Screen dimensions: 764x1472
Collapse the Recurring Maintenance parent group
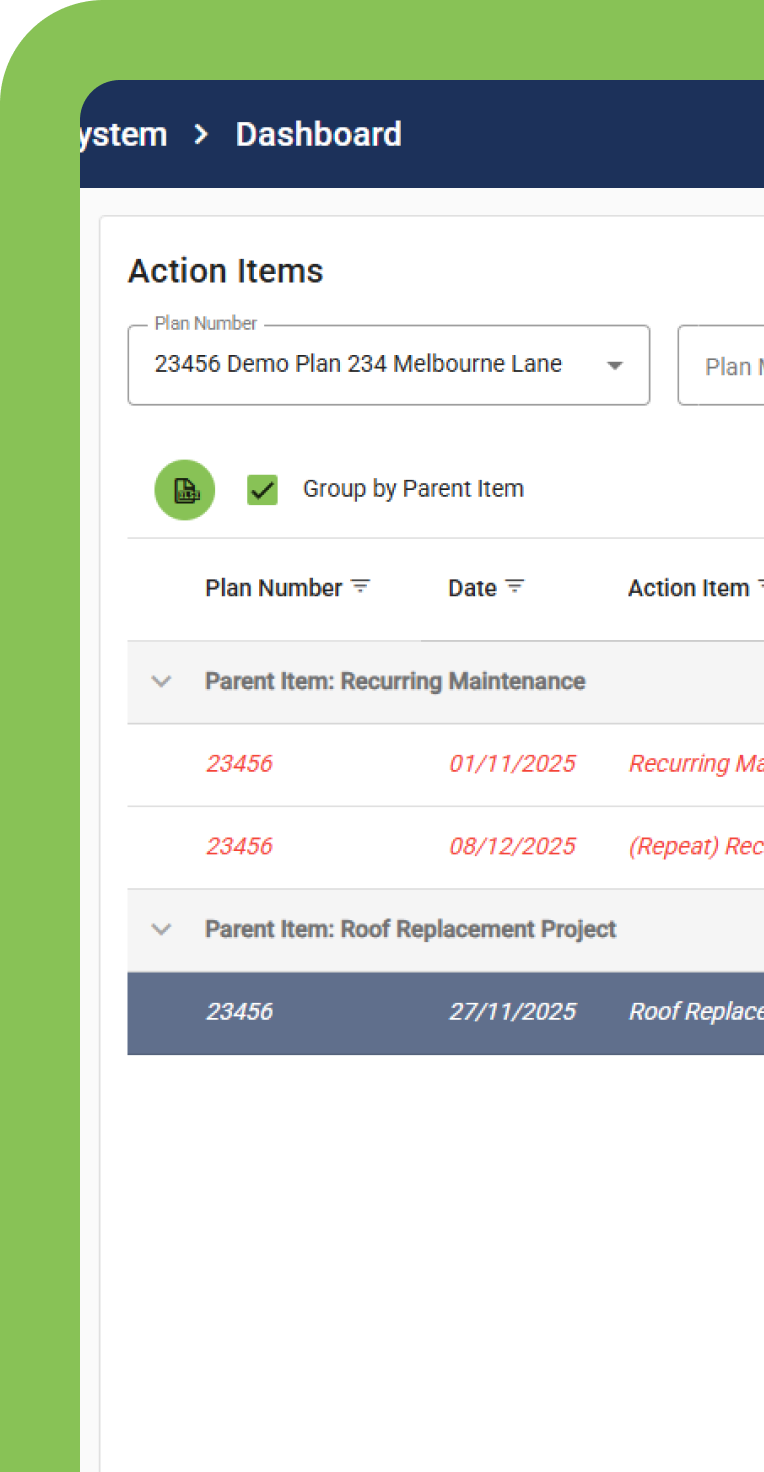click(x=161, y=682)
